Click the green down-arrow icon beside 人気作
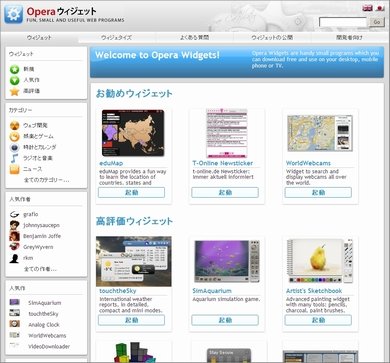This screenshot has height=363, width=390. tap(14, 80)
